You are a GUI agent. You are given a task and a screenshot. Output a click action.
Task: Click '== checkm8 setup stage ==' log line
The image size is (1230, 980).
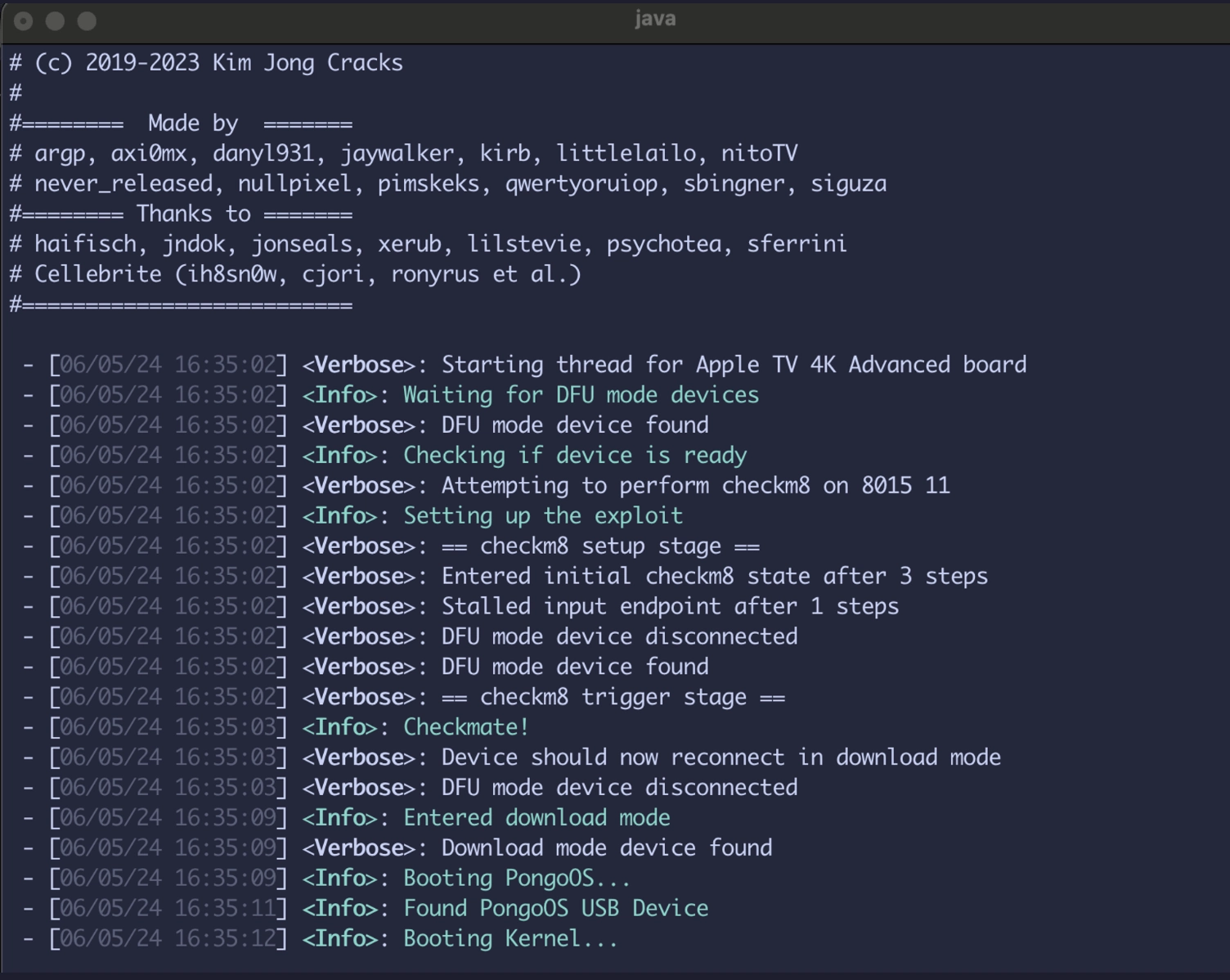[x=601, y=546]
